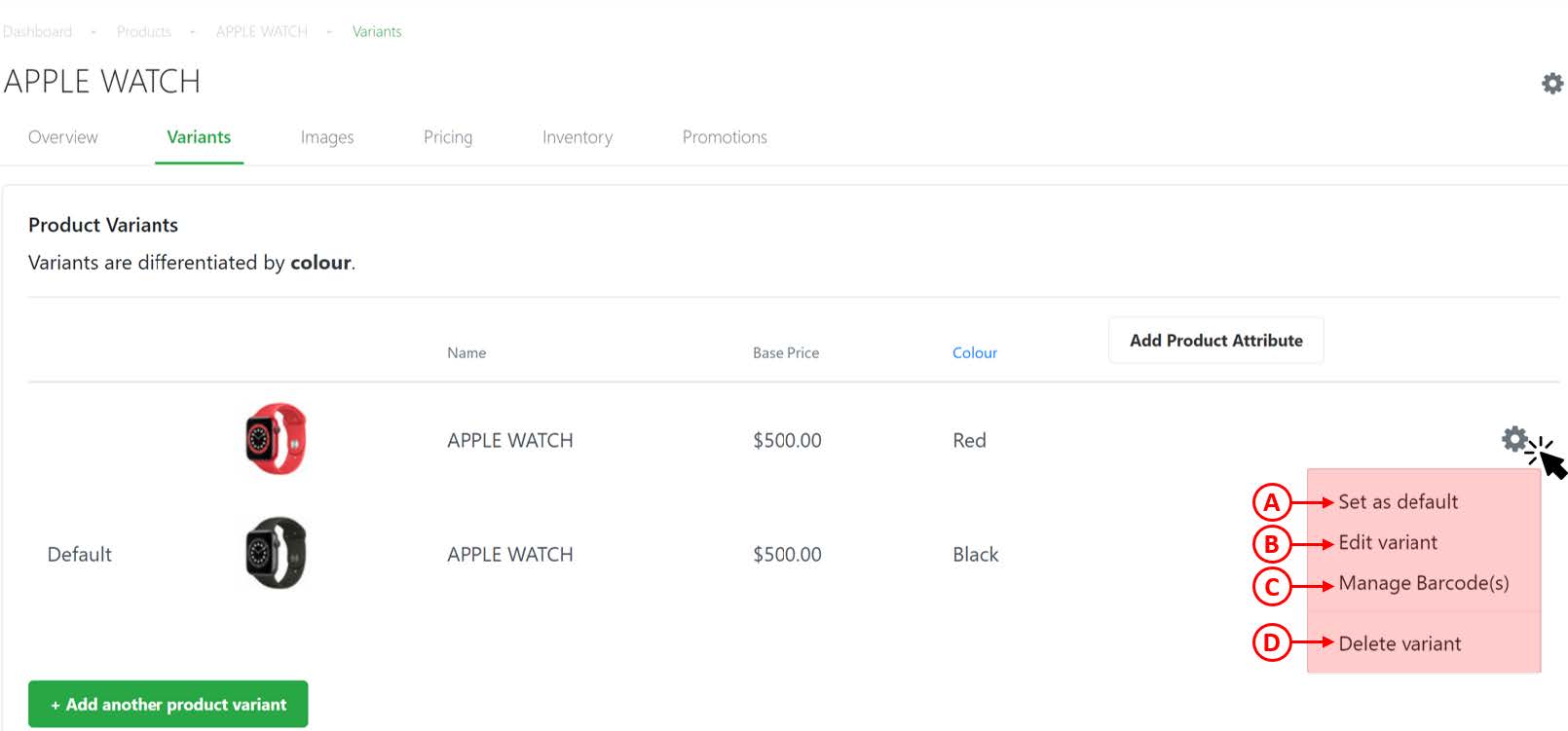The height and width of the screenshot is (731, 1568).
Task: Click the Black variant's APPLE WATCH name
Action: (x=510, y=554)
